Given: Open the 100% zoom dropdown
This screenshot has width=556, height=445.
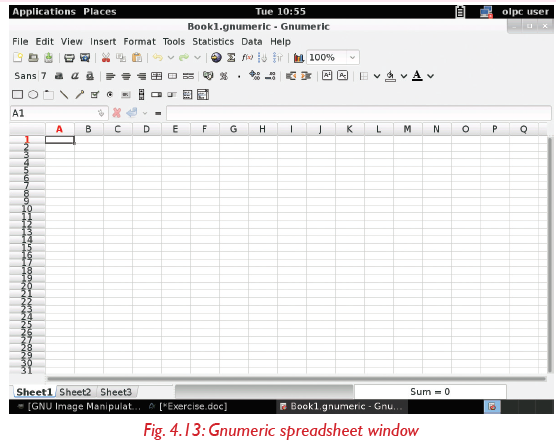Looking at the screenshot, I should coord(352,57).
